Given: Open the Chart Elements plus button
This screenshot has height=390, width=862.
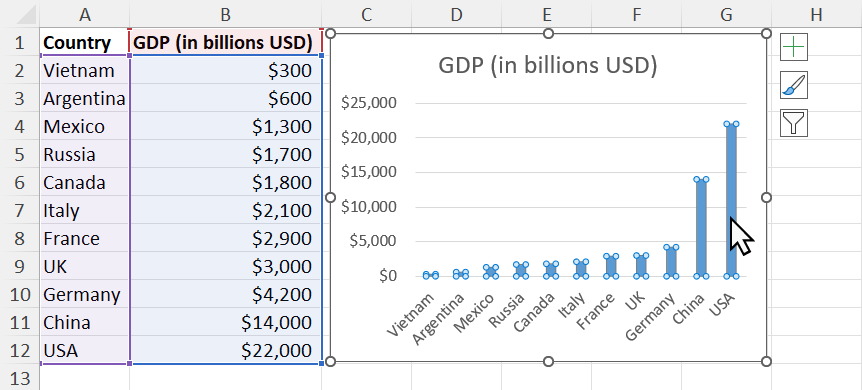Looking at the screenshot, I should (x=793, y=47).
